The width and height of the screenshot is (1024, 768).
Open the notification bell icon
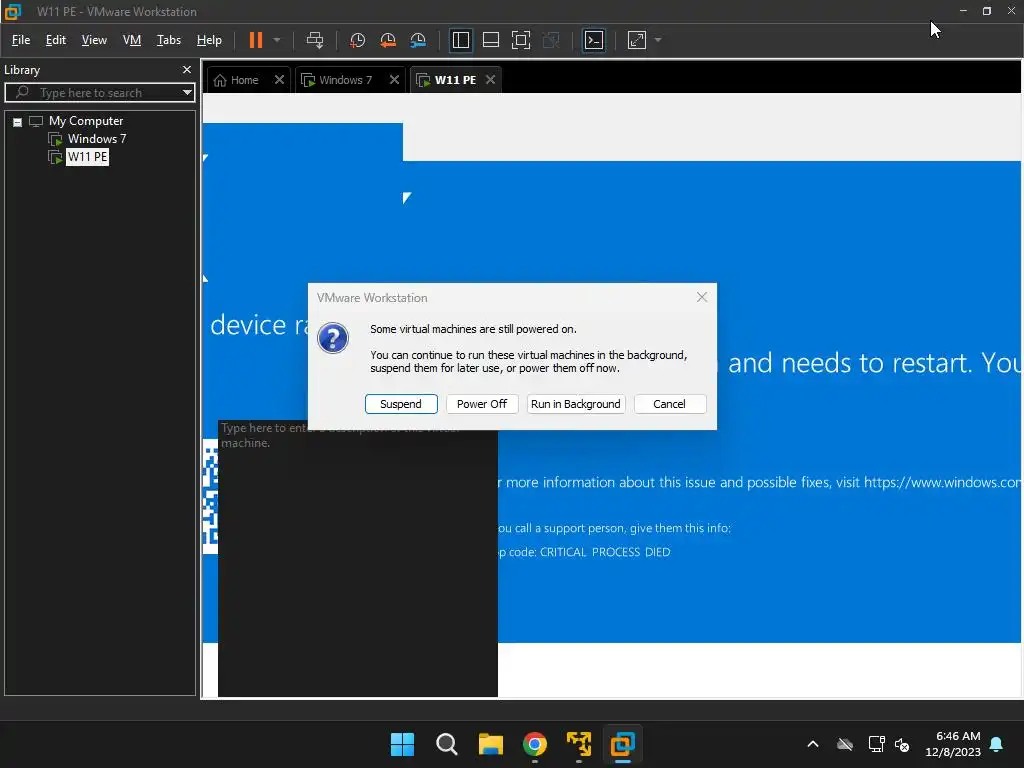[997, 744]
